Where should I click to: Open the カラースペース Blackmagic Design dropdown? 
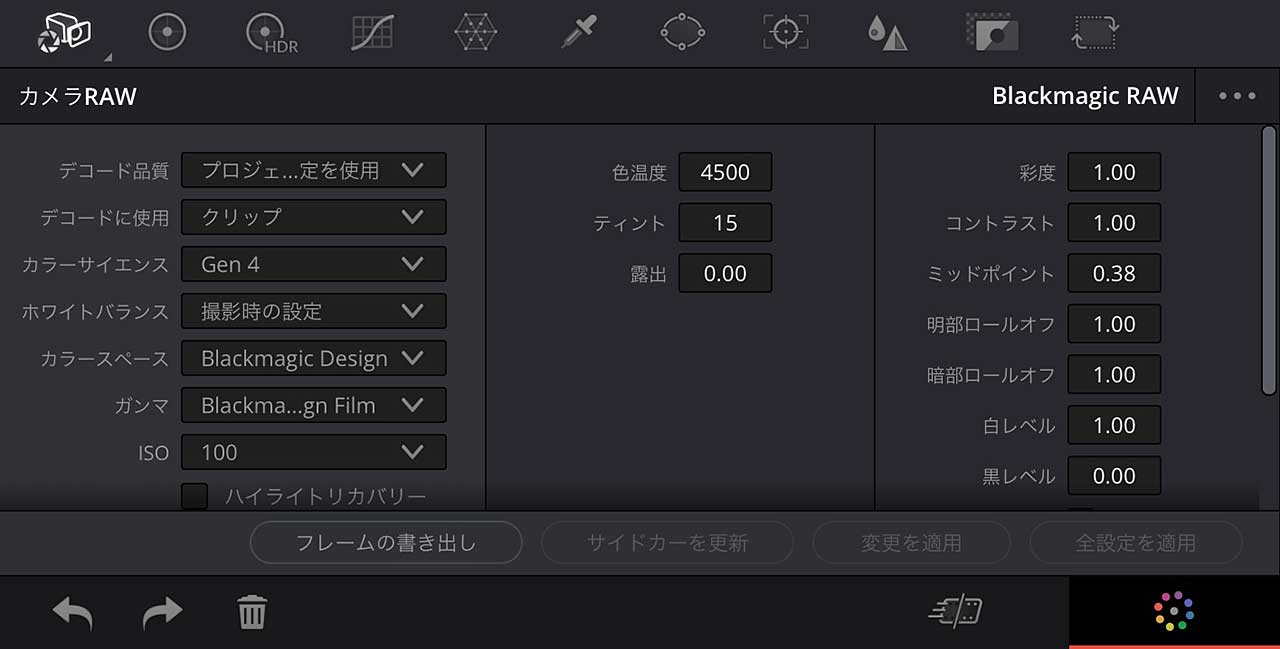click(313, 358)
